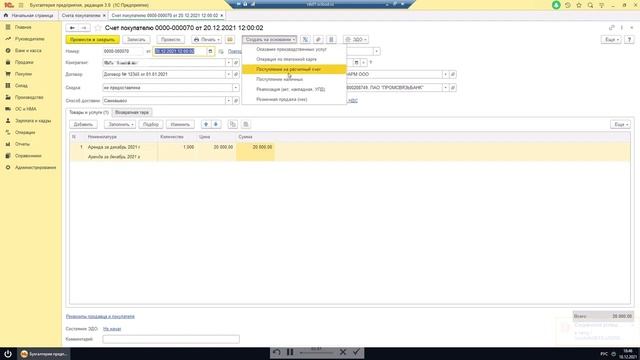Expand the Договор field dropdown arrow
Viewport: 640px width, 360px height.
point(229,74)
